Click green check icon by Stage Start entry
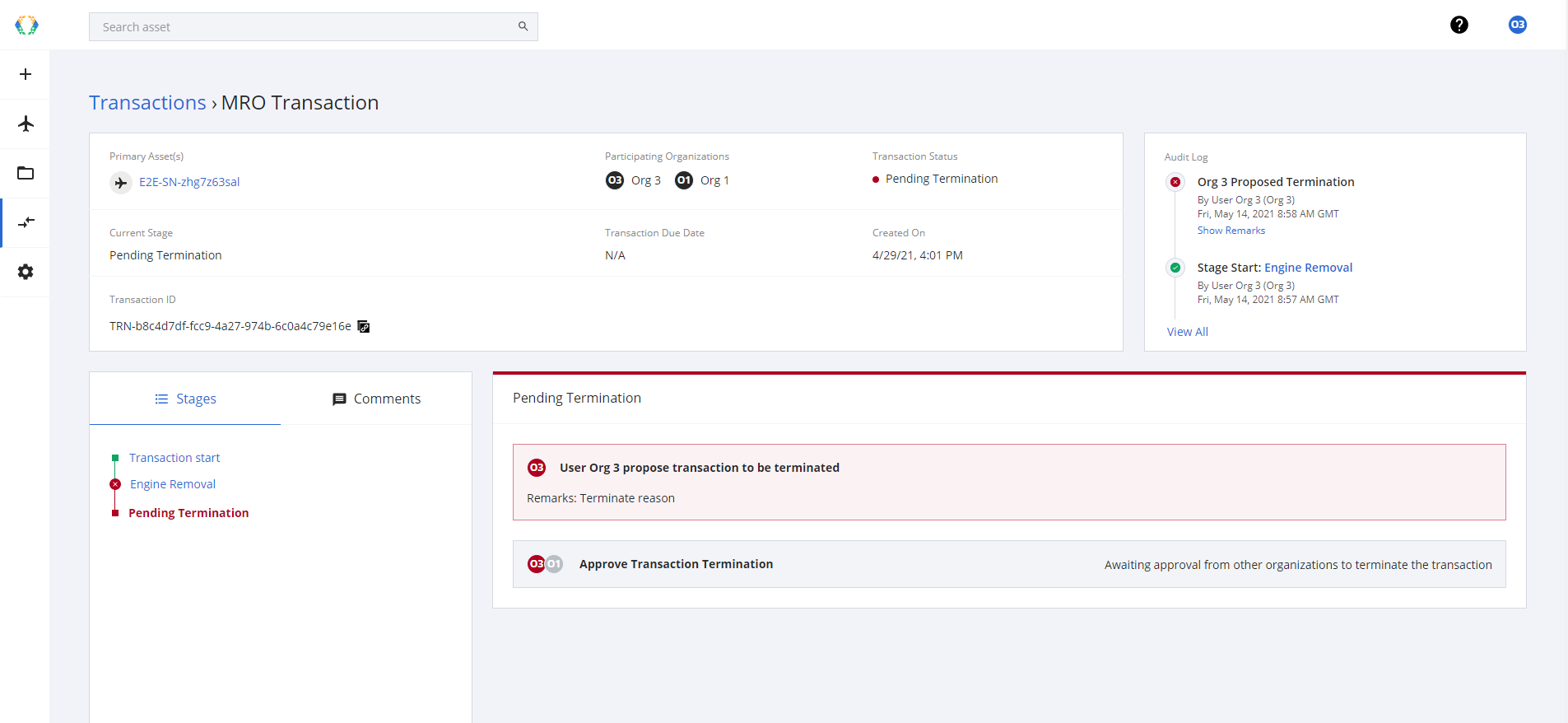The image size is (1568, 723). pyautogui.click(x=1175, y=268)
